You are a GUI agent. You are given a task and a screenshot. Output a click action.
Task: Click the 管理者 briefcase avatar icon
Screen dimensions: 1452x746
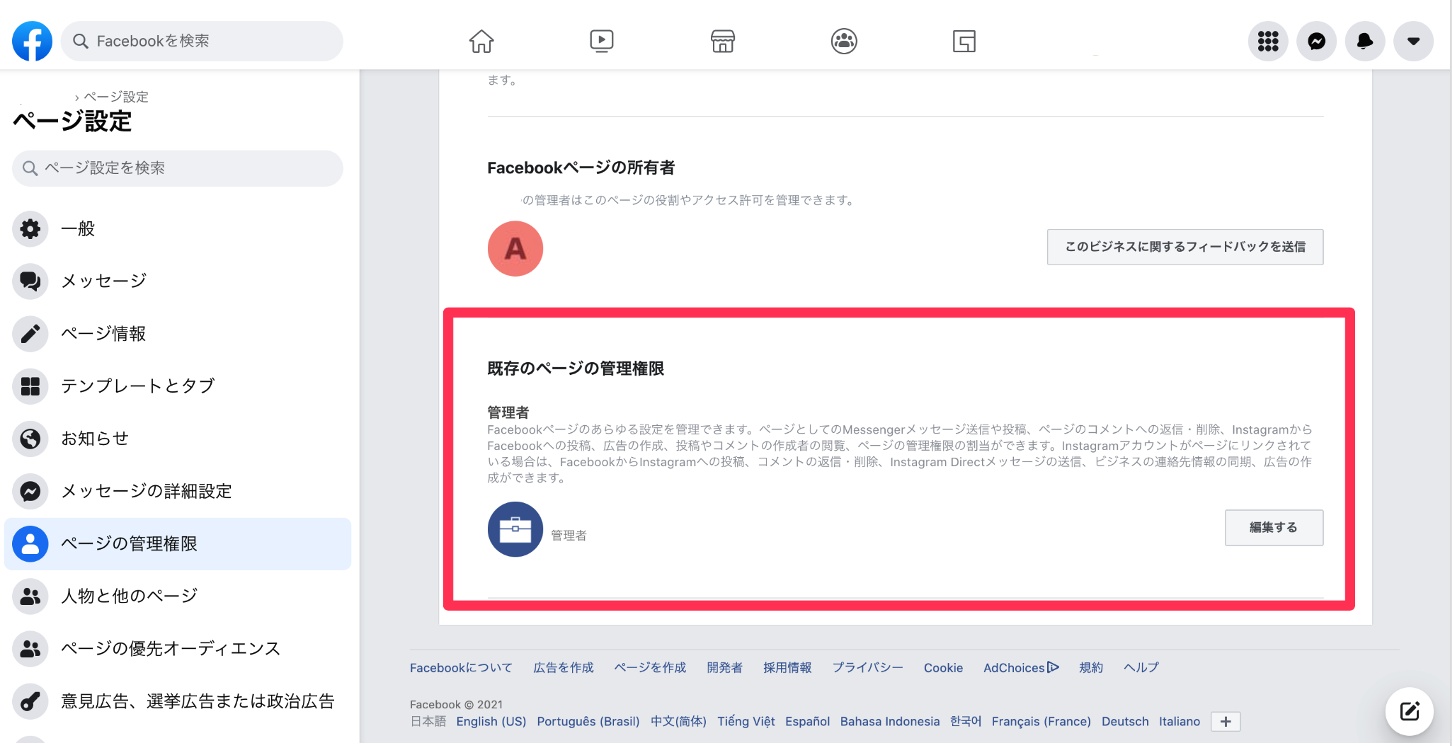click(x=515, y=529)
